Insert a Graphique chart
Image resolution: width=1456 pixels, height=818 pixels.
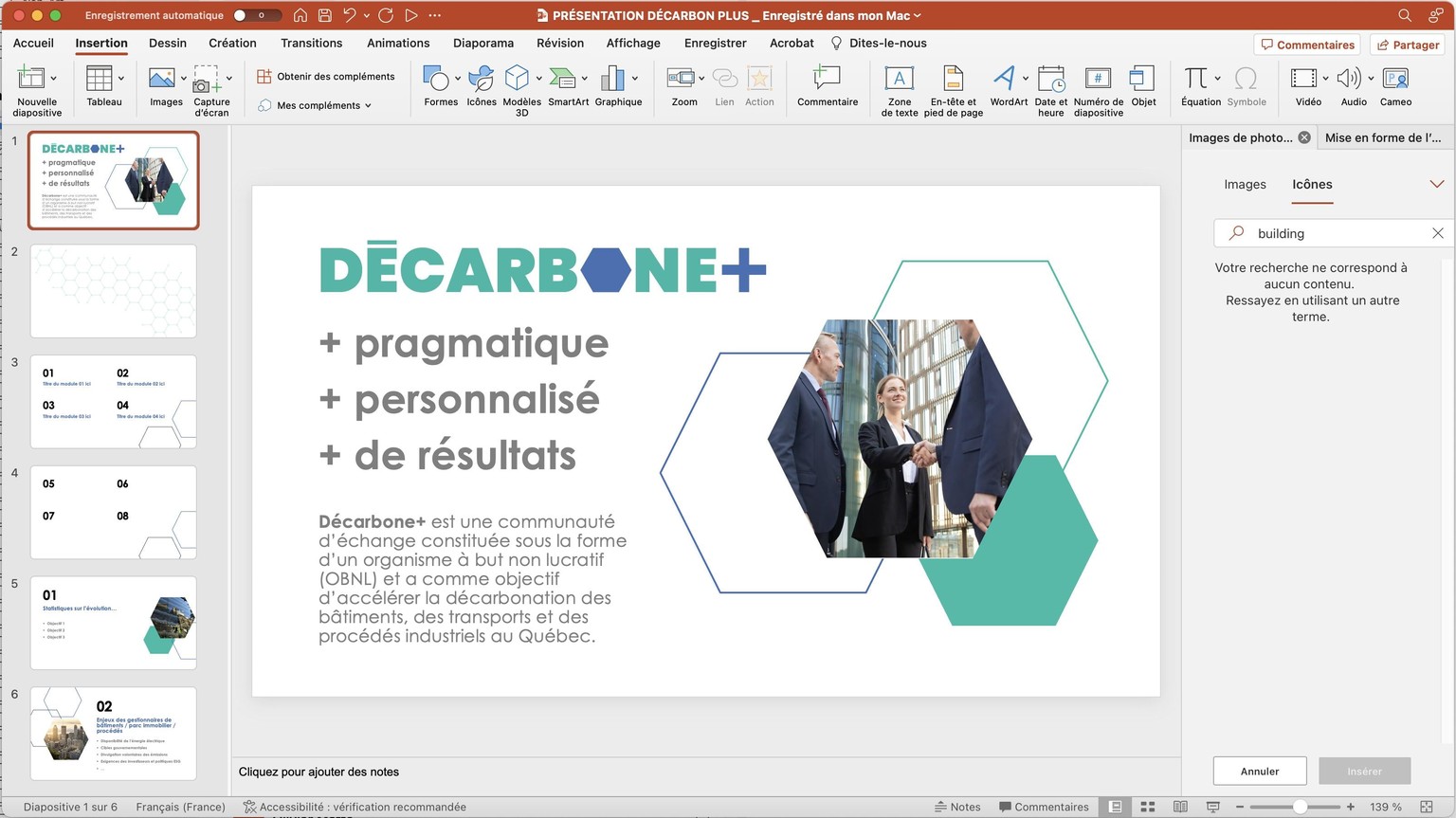click(613, 78)
